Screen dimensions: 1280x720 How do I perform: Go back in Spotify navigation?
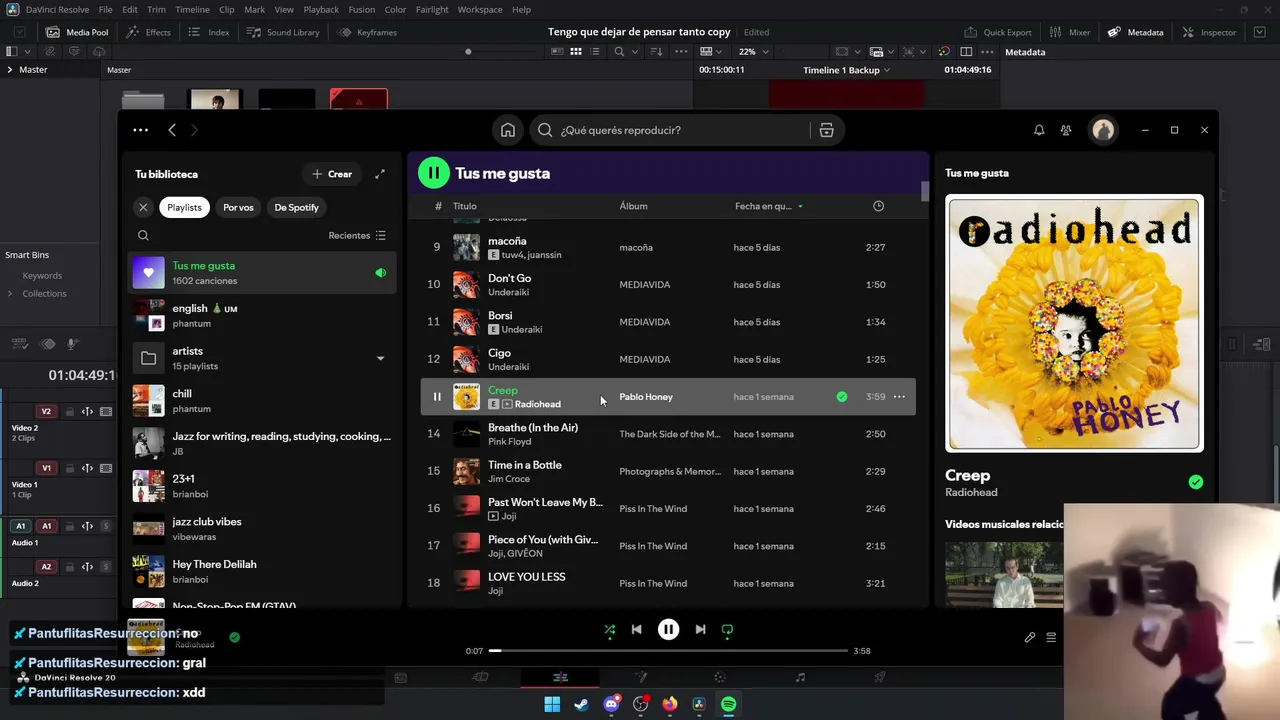pyautogui.click(x=172, y=130)
